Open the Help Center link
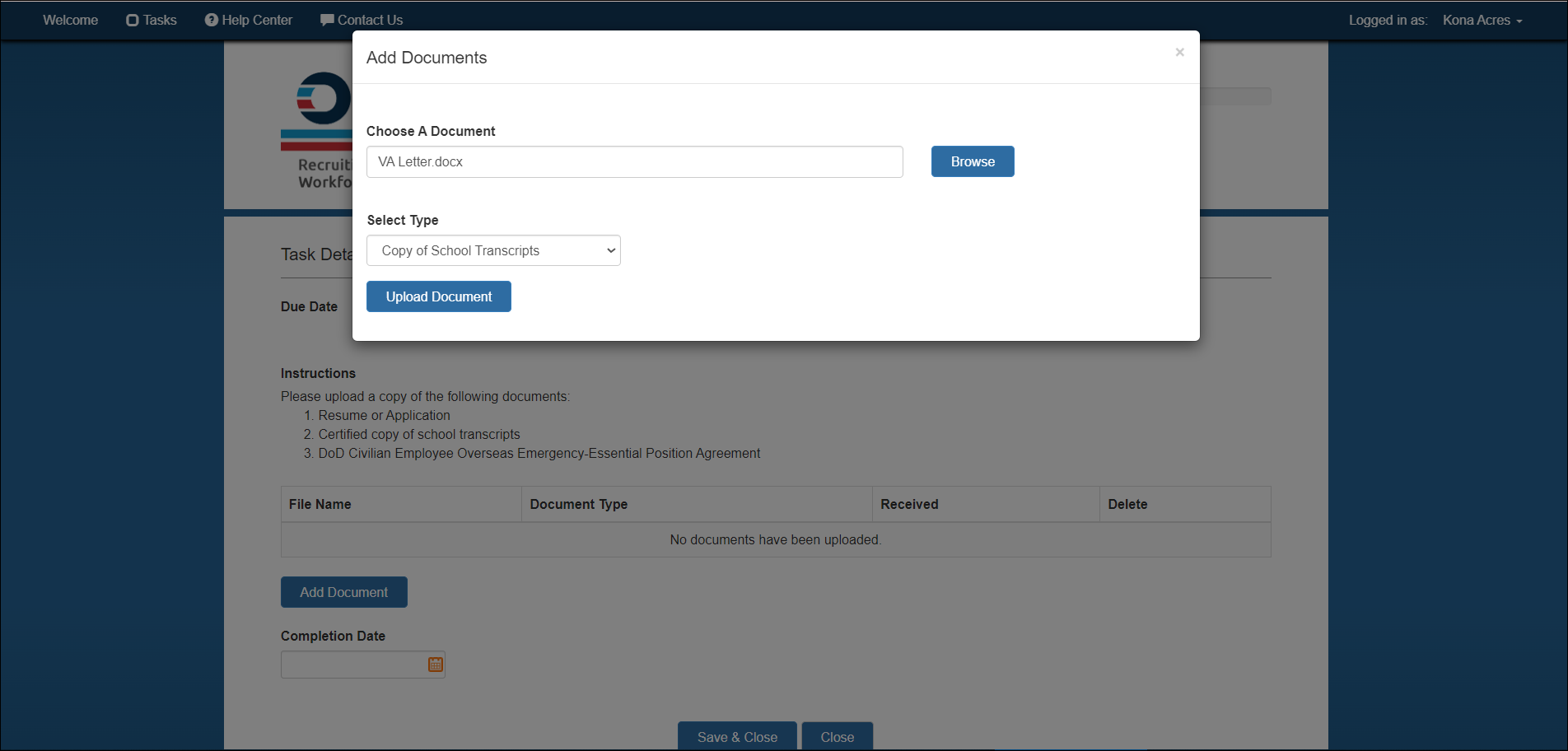The image size is (1568, 751). 249,20
